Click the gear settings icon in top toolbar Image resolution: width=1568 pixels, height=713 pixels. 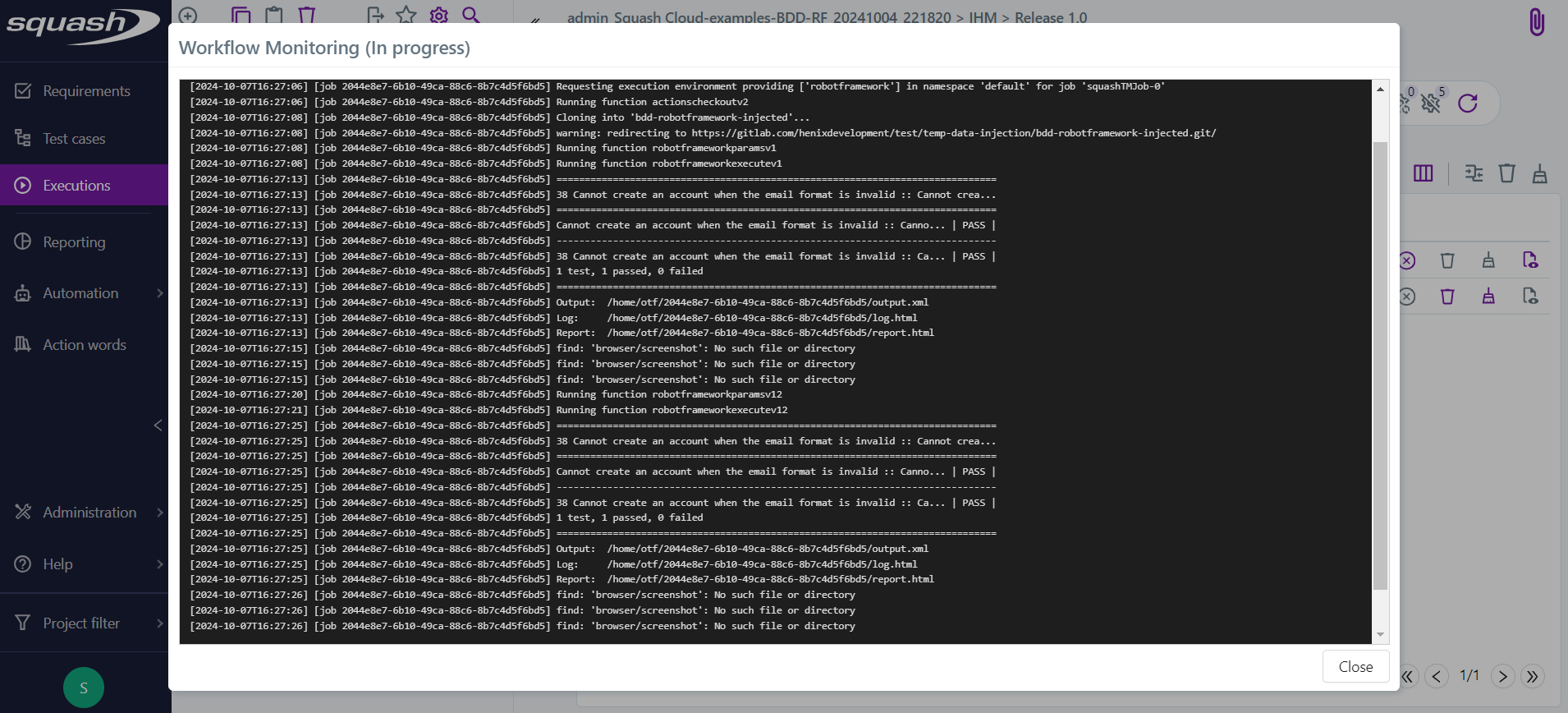439,15
